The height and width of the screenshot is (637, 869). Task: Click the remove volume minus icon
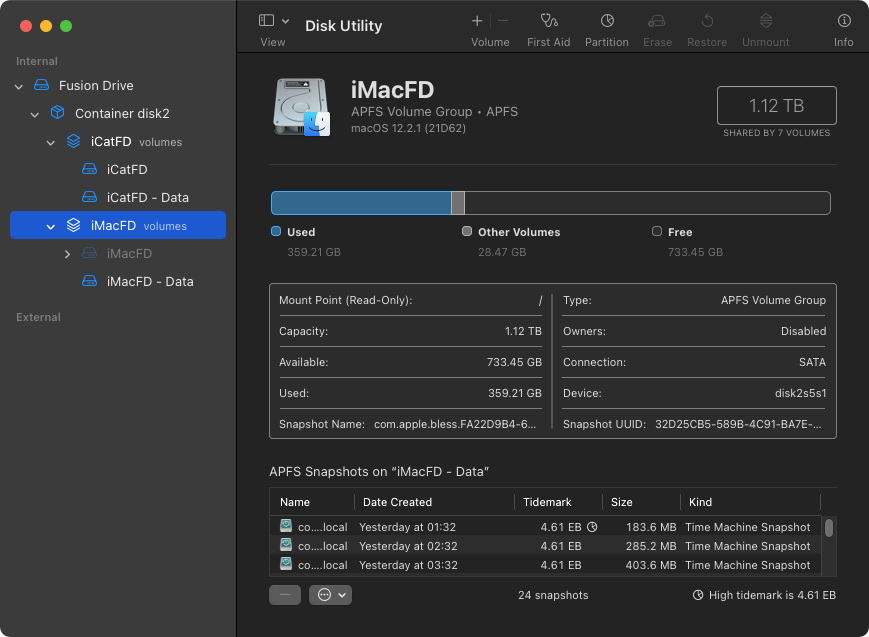[503, 21]
